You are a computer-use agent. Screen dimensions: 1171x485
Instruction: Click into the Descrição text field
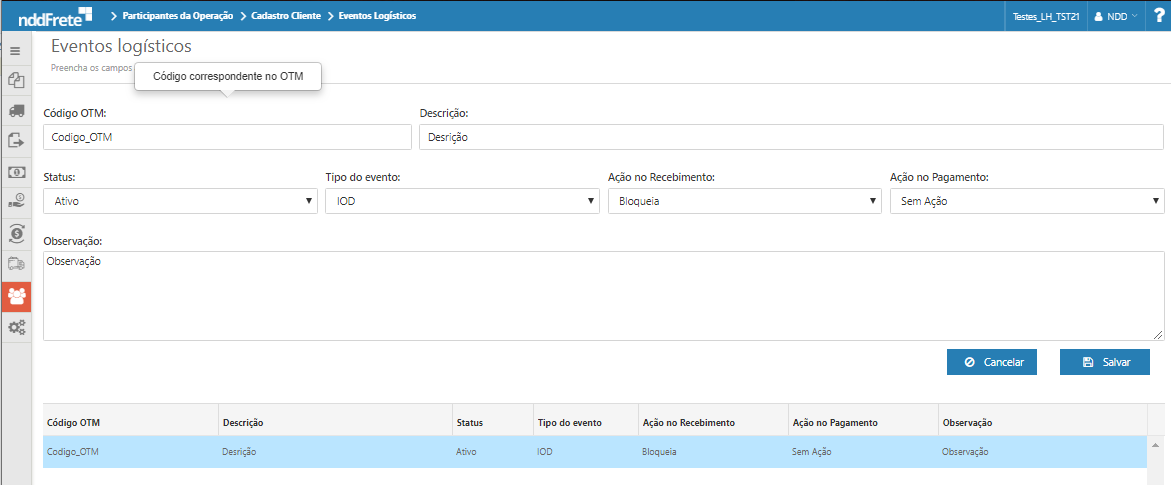(791, 137)
